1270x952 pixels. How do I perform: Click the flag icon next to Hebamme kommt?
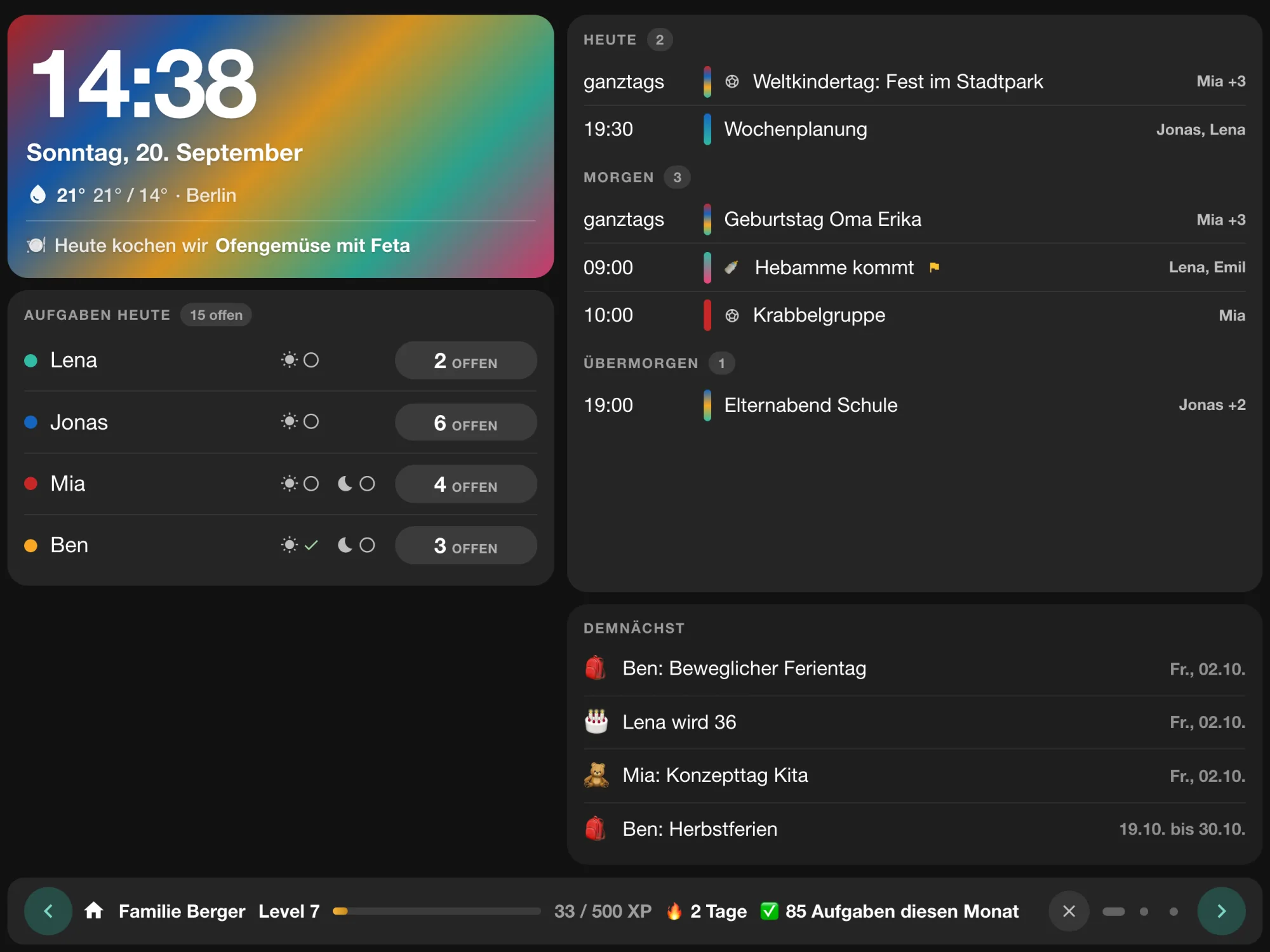(x=934, y=267)
